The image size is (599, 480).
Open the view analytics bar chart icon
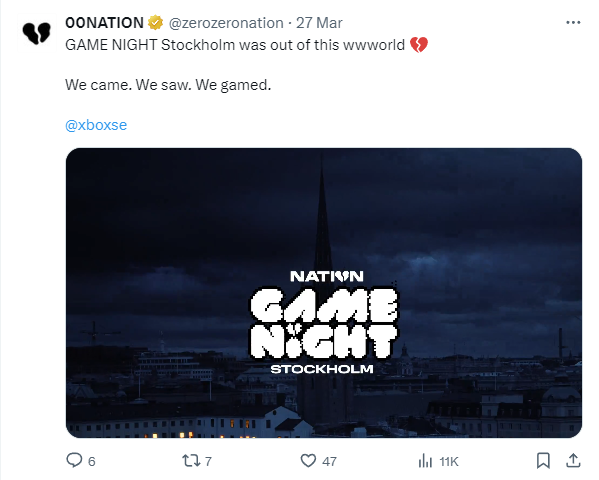[425, 461]
